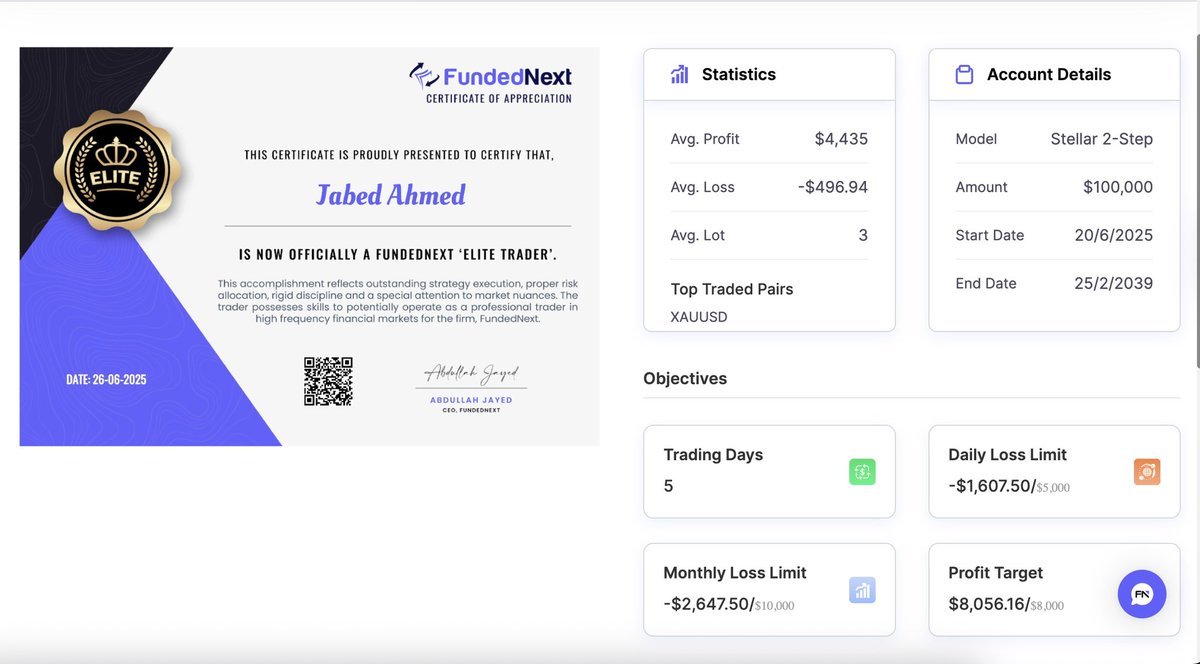Open the FN chat support bubble
Viewport: 1200px width, 664px height.
[x=1142, y=594]
